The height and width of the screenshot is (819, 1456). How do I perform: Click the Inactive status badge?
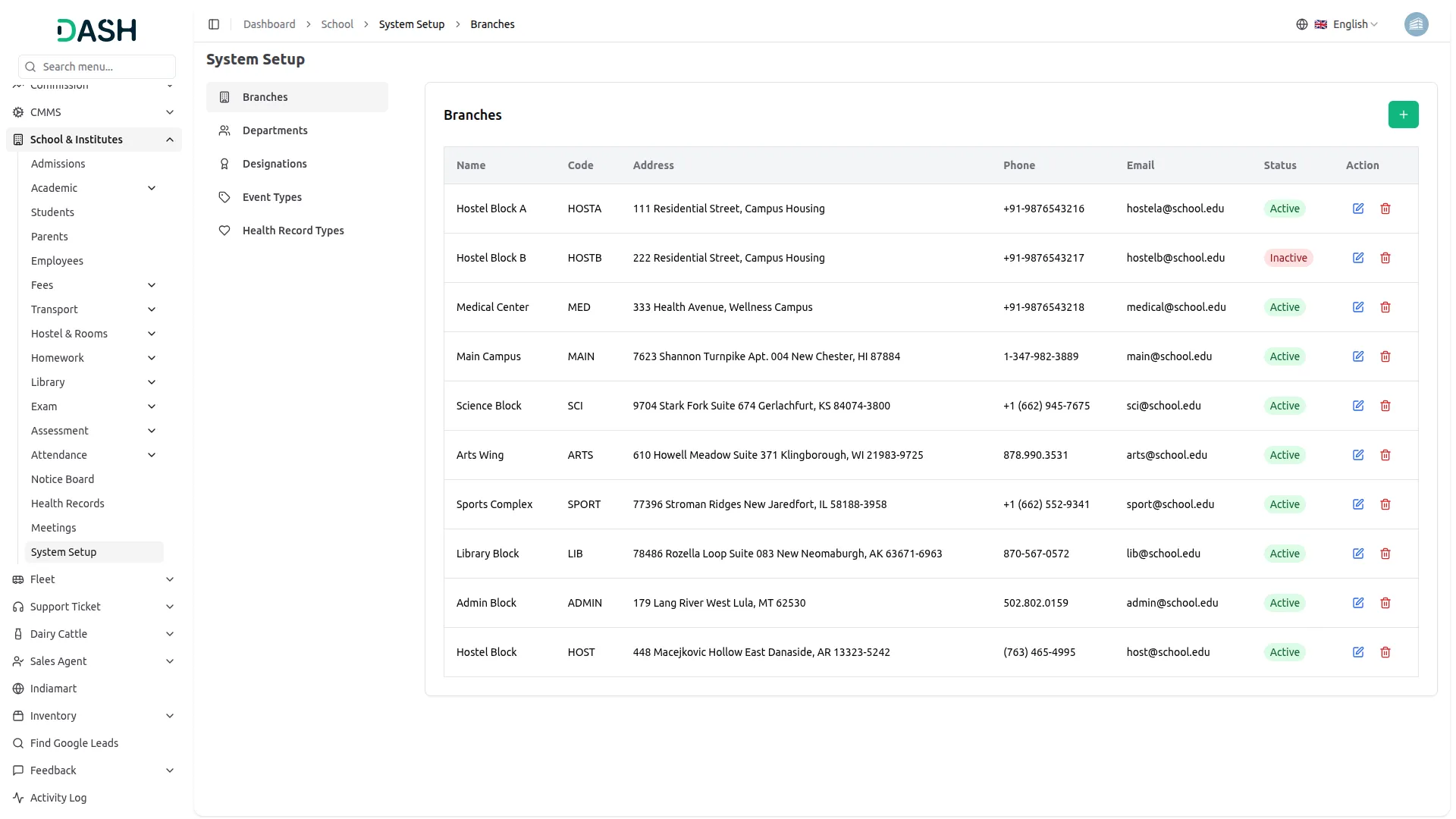1288,258
